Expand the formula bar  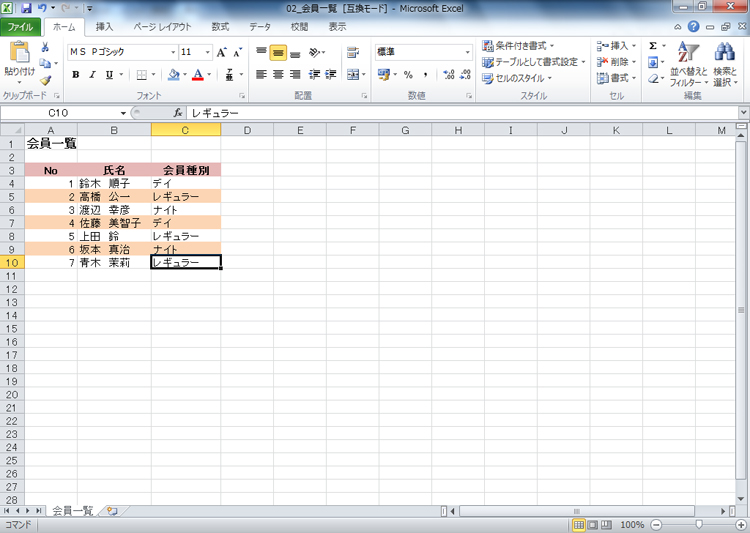(x=743, y=113)
